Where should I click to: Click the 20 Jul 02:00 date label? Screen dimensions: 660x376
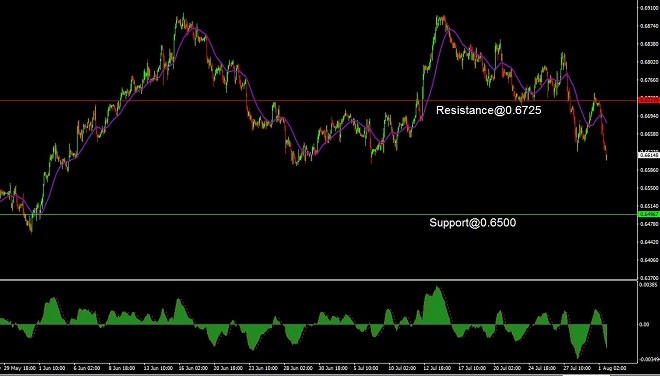507,368
